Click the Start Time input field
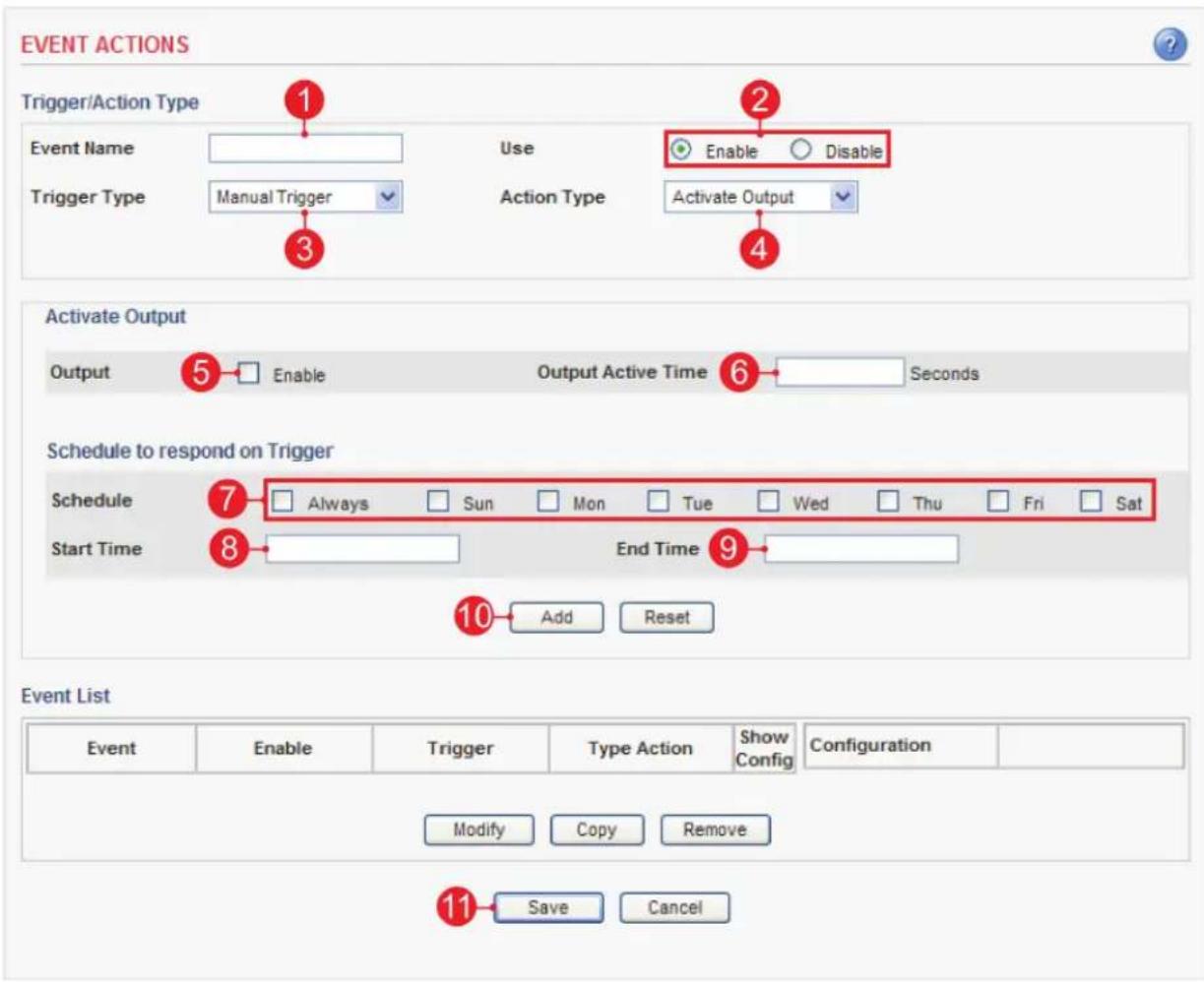Viewport: 1204px width, 982px height. tap(362, 548)
